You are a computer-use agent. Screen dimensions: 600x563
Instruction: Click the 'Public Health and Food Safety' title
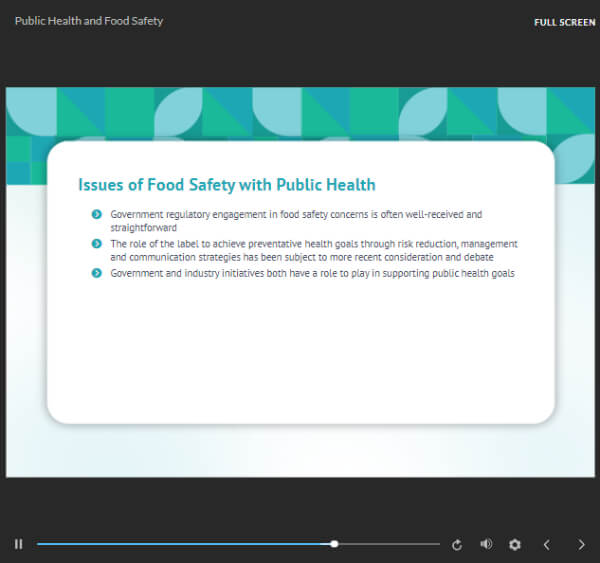pyautogui.click(x=89, y=21)
